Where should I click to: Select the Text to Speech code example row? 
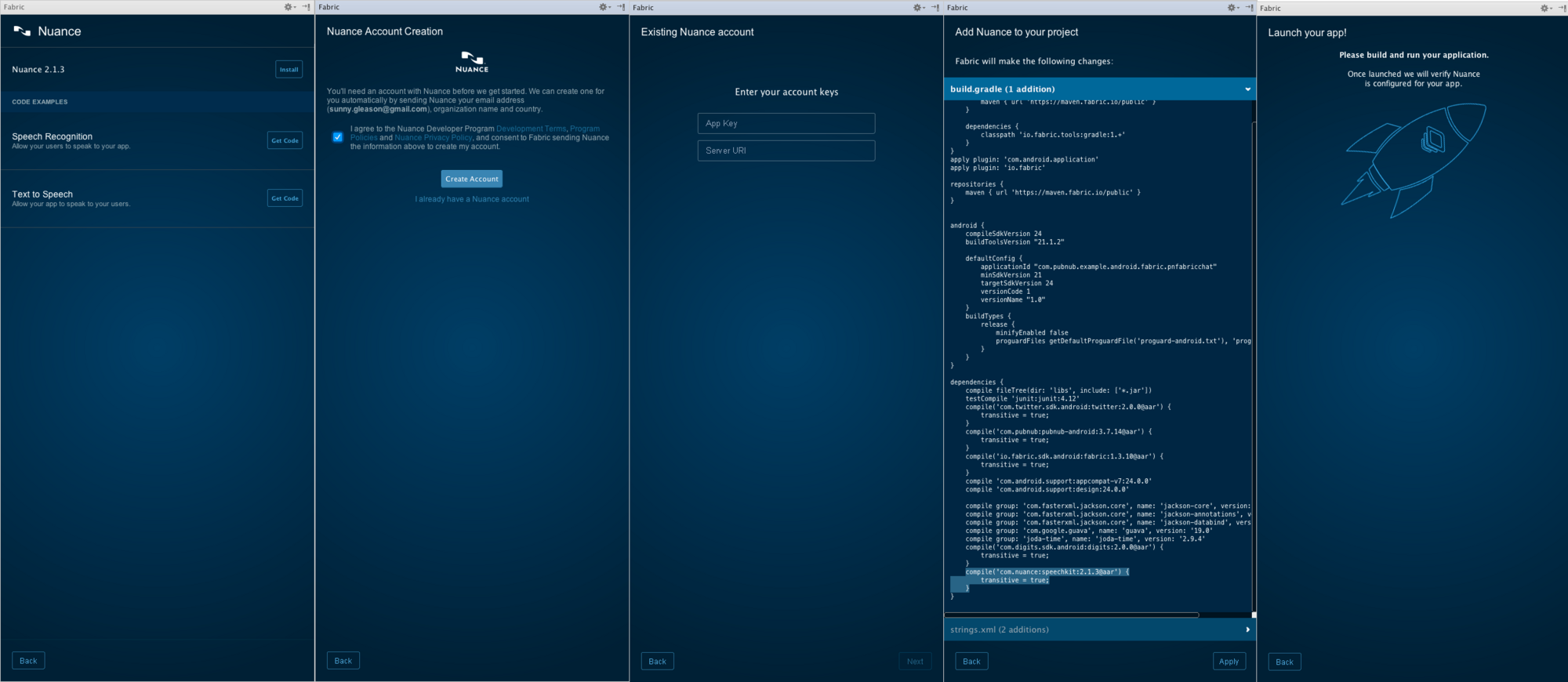coord(157,199)
